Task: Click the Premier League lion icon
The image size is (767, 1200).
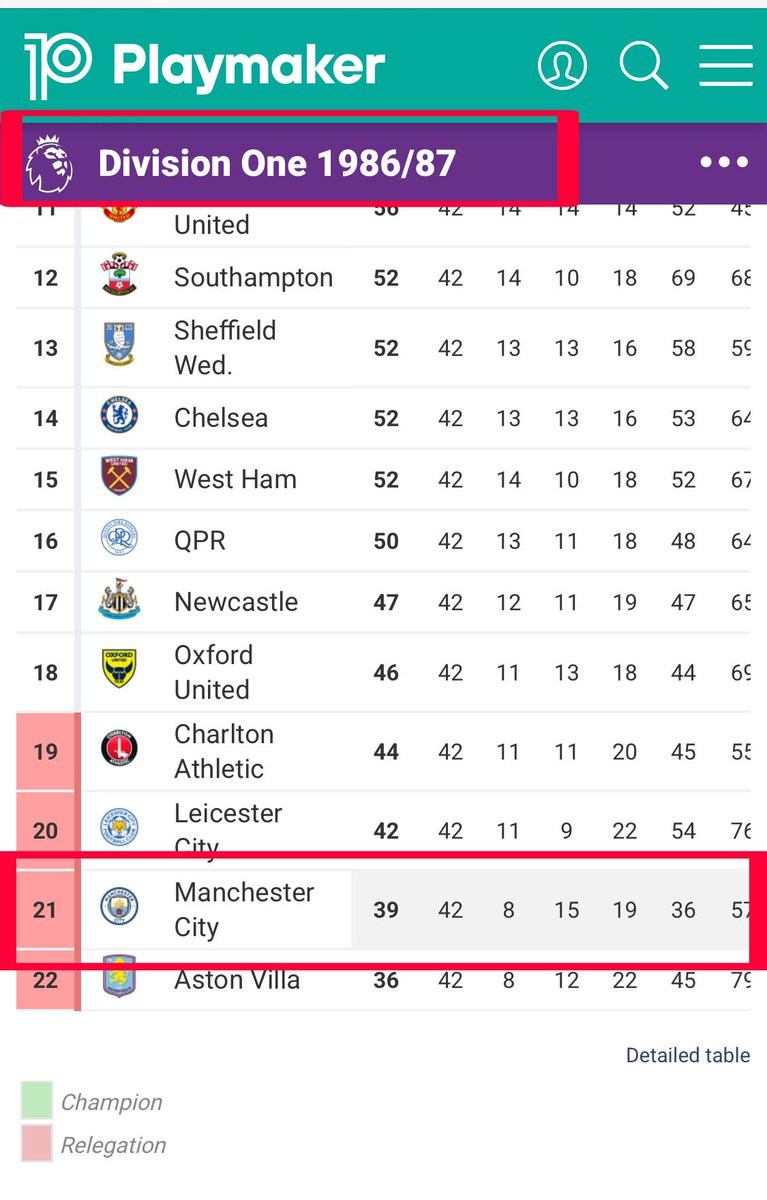Action: (x=49, y=163)
